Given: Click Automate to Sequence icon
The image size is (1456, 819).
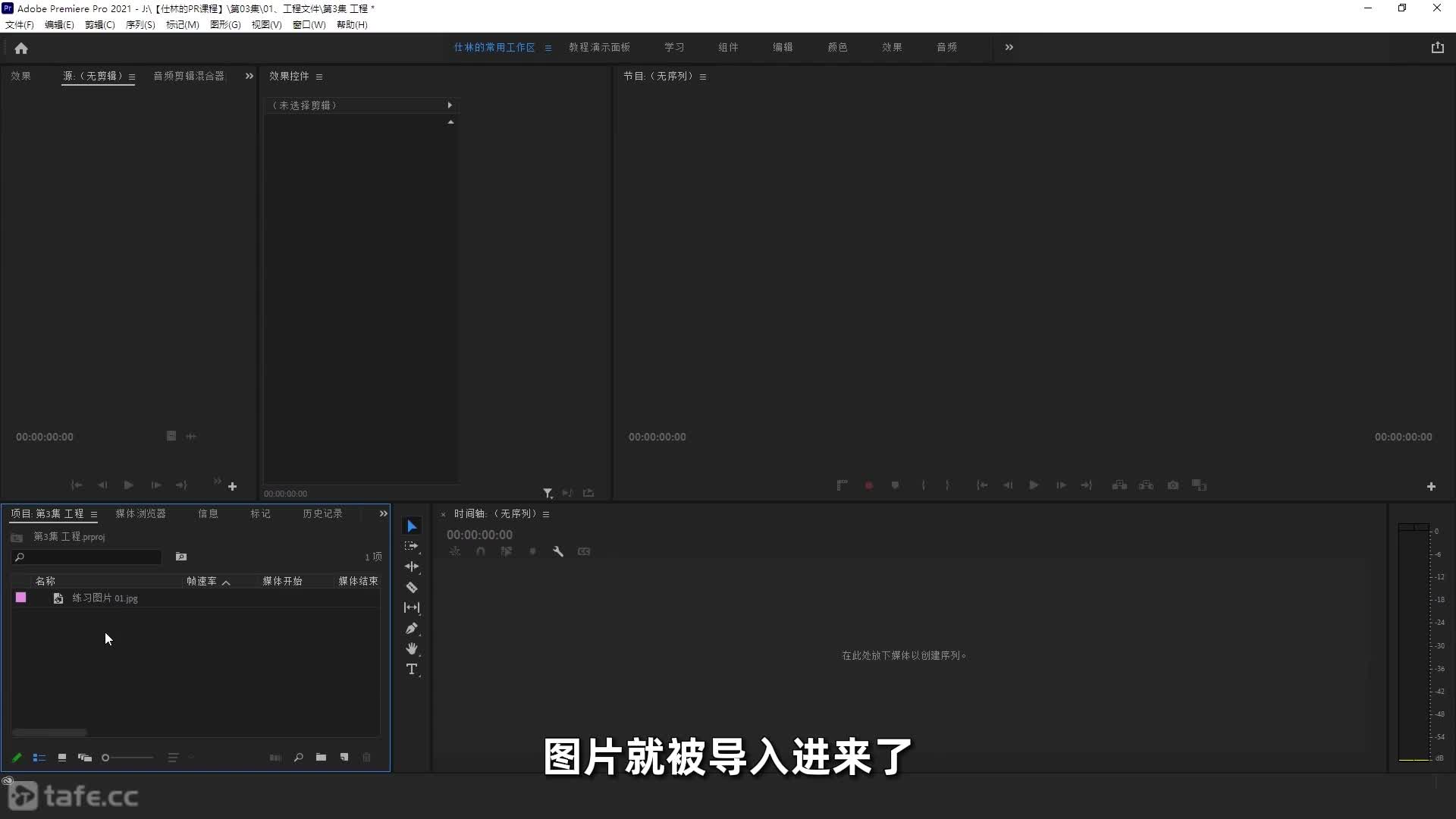Looking at the screenshot, I should pyautogui.click(x=275, y=757).
